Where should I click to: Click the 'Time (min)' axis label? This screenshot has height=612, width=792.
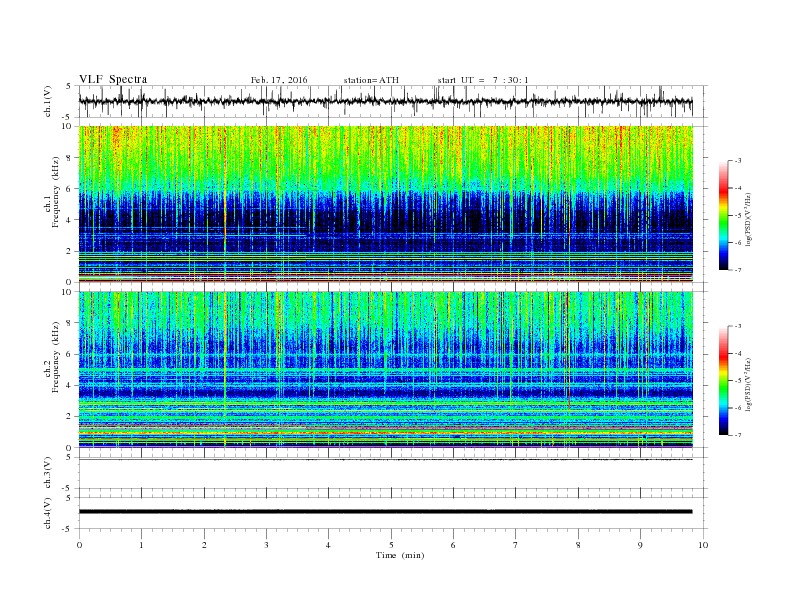[x=400, y=555]
